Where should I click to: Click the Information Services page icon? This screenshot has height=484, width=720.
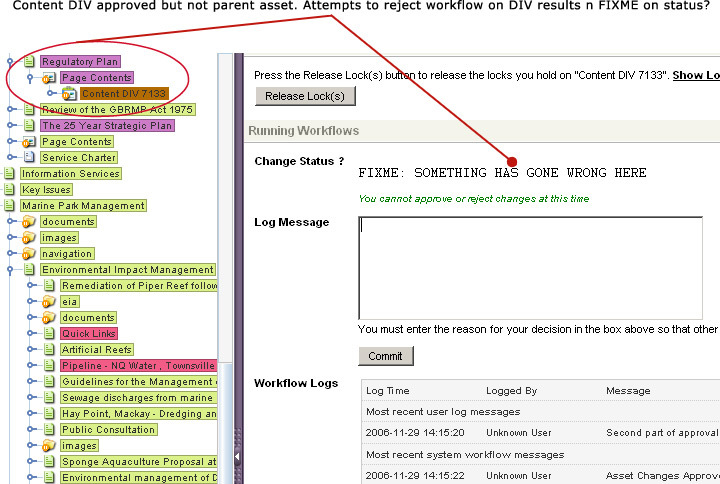pos(9,174)
